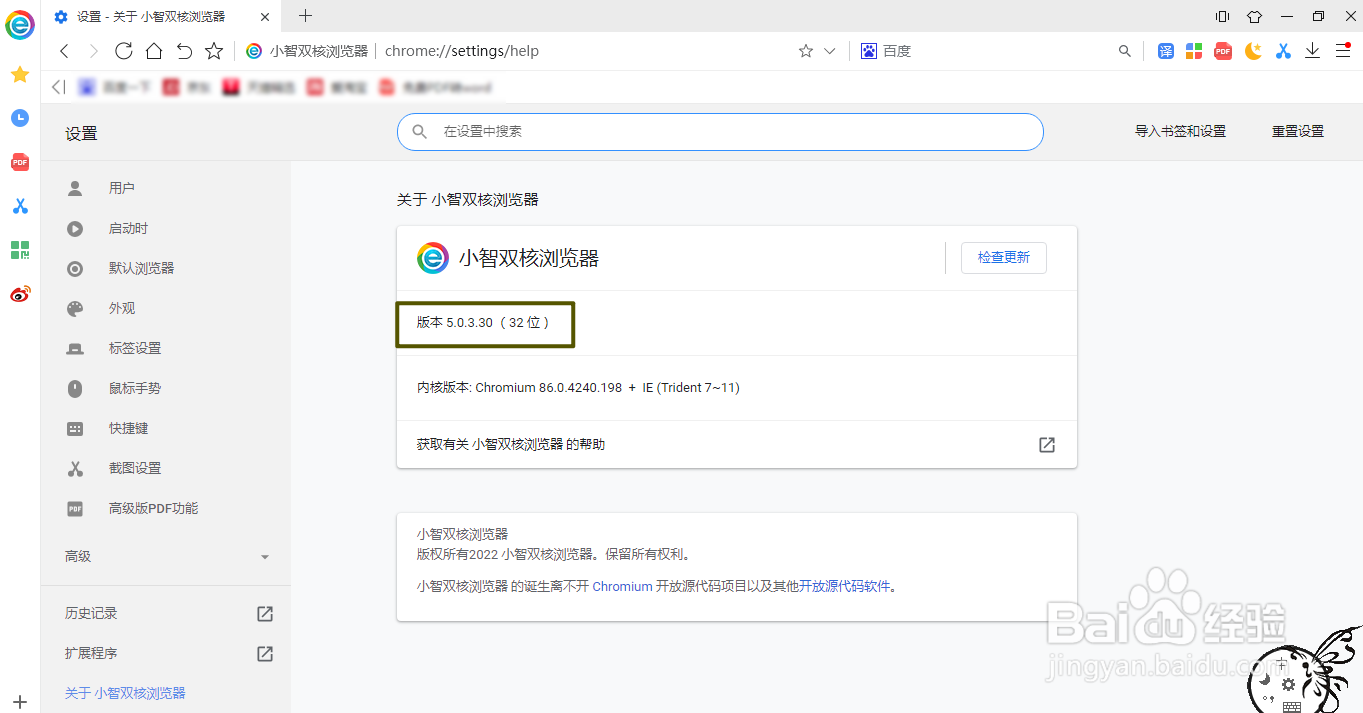Image resolution: width=1363 pixels, height=713 pixels.
Task: Open the Chromium open-source project link
Action: tap(622, 586)
